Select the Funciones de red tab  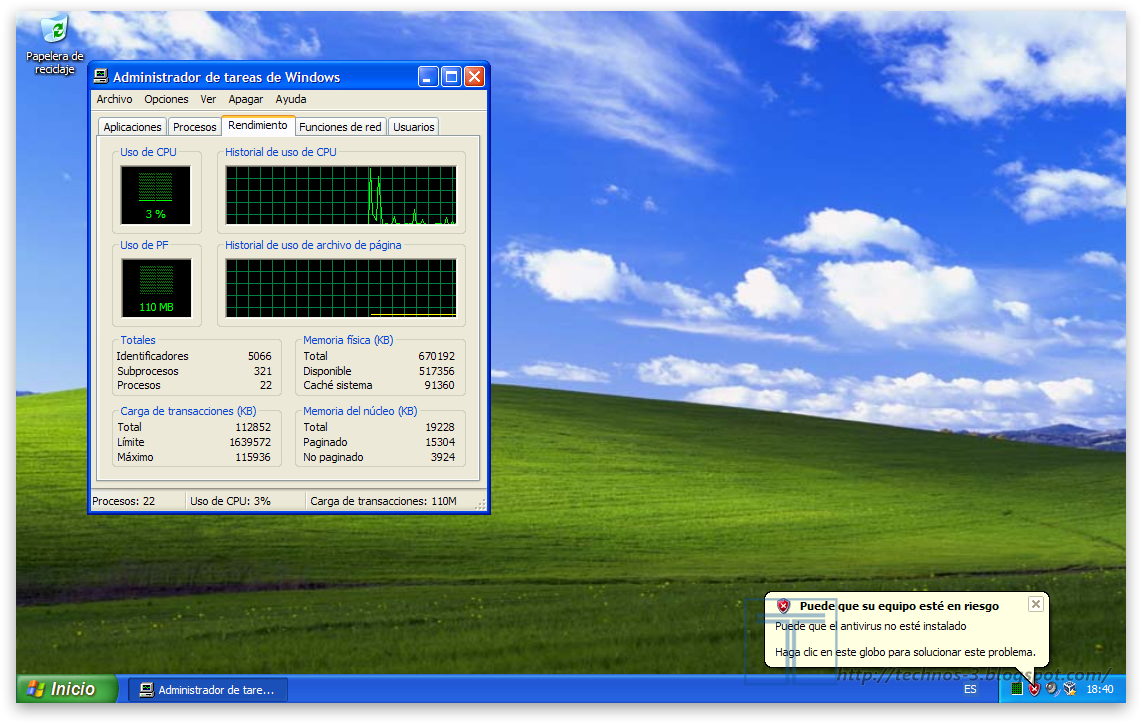pyautogui.click(x=340, y=126)
